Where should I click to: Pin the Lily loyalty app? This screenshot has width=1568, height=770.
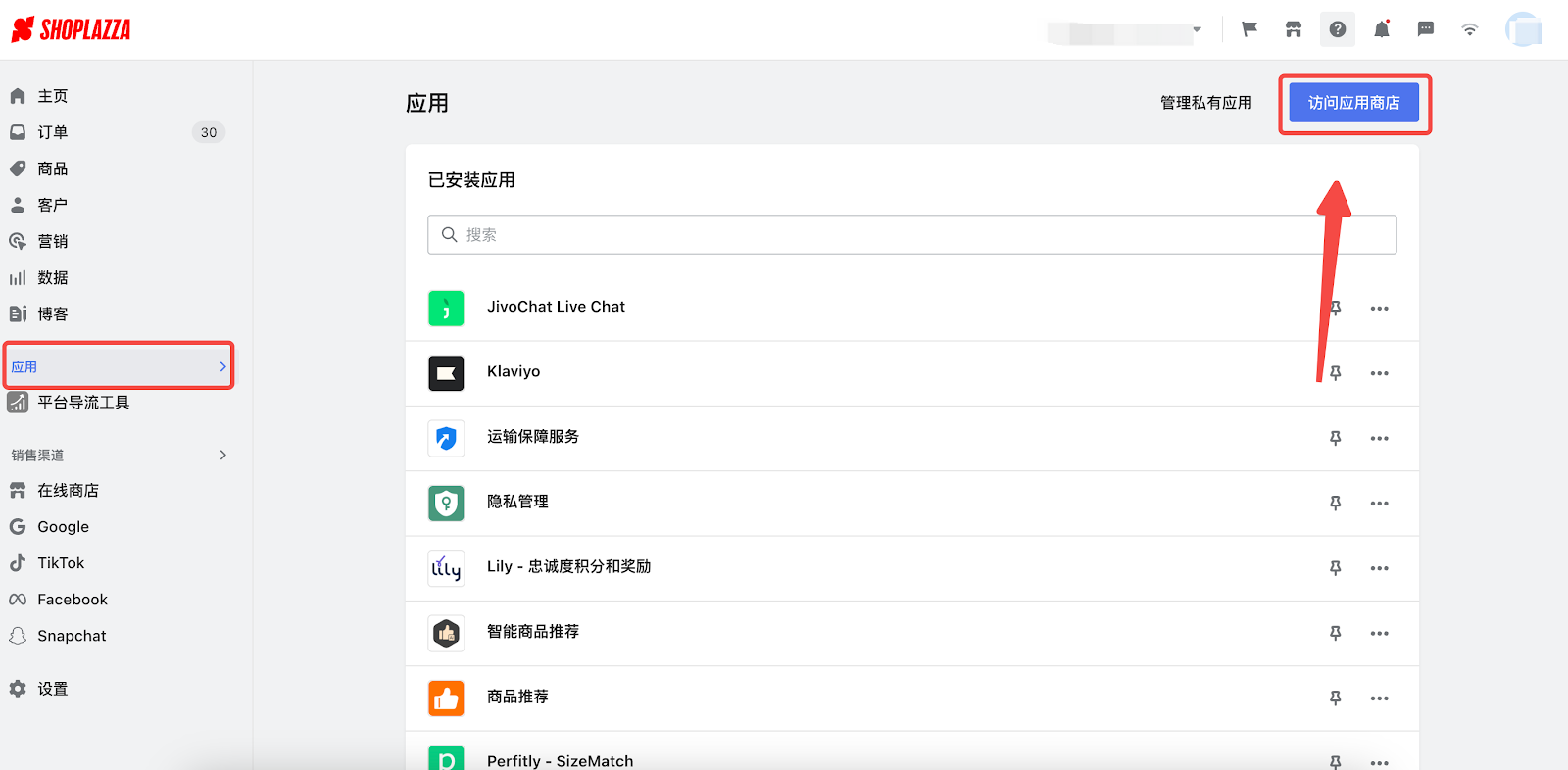pyautogui.click(x=1335, y=568)
